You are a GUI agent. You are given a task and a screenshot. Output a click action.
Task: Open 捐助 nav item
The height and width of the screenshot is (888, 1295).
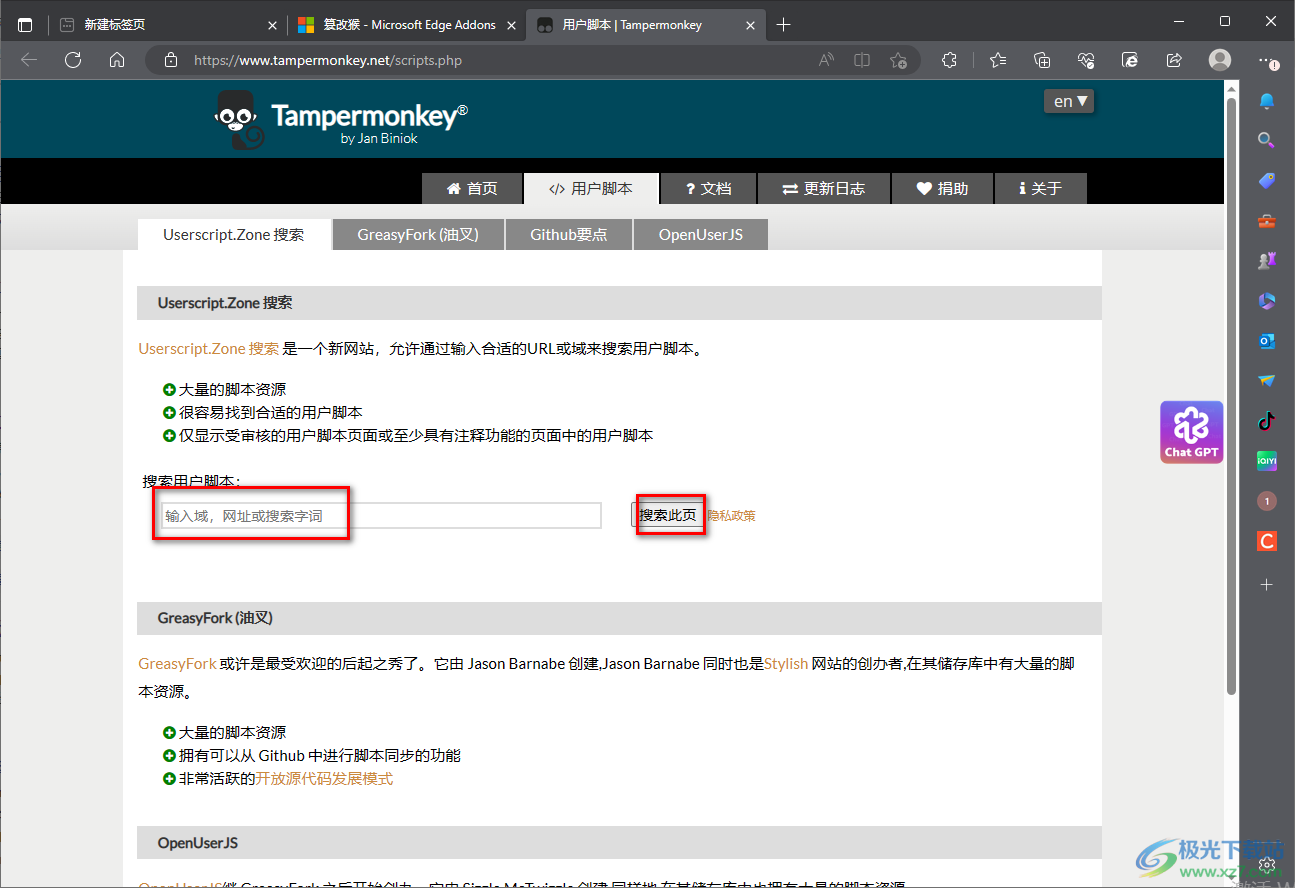pos(942,188)
